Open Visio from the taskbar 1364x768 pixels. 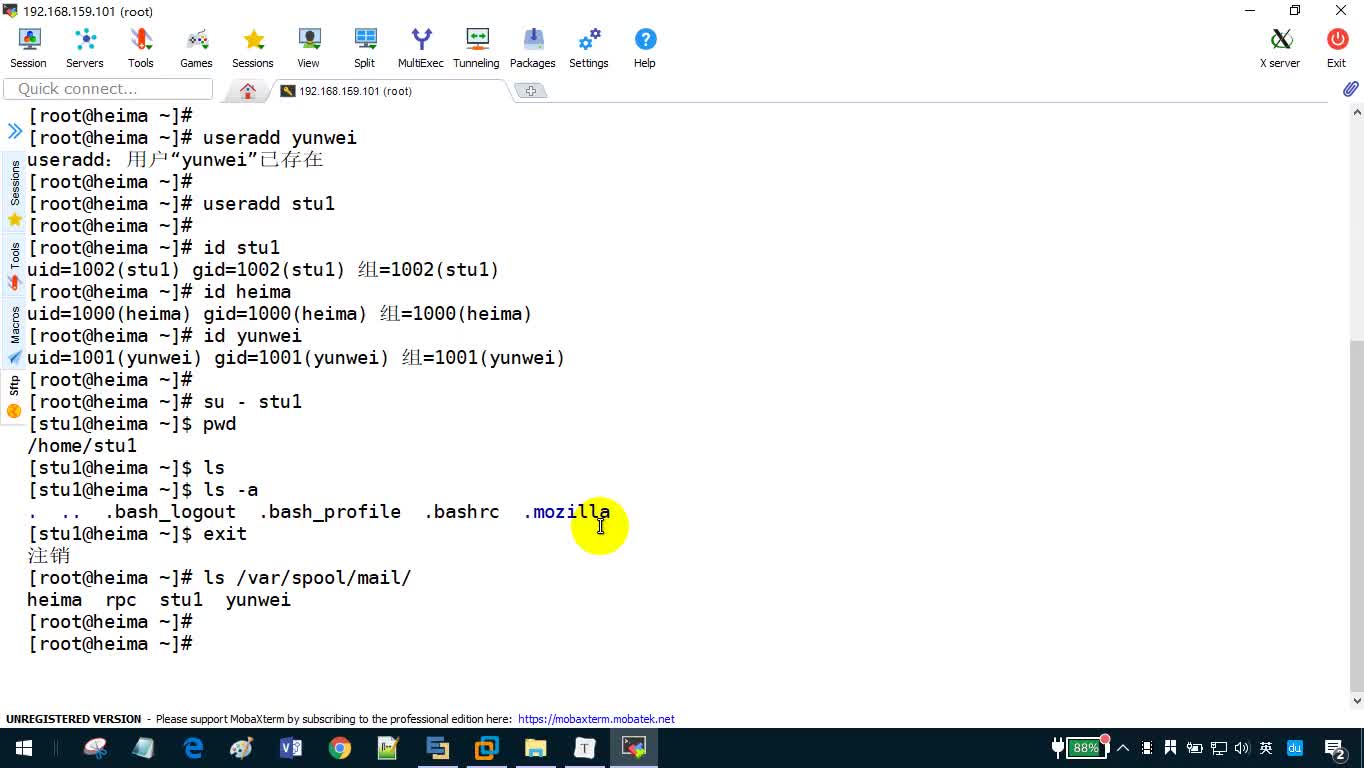click(x=291, y=748)
